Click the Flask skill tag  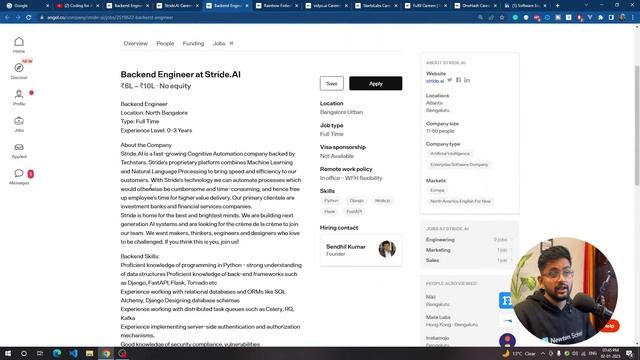click(329, 211)
